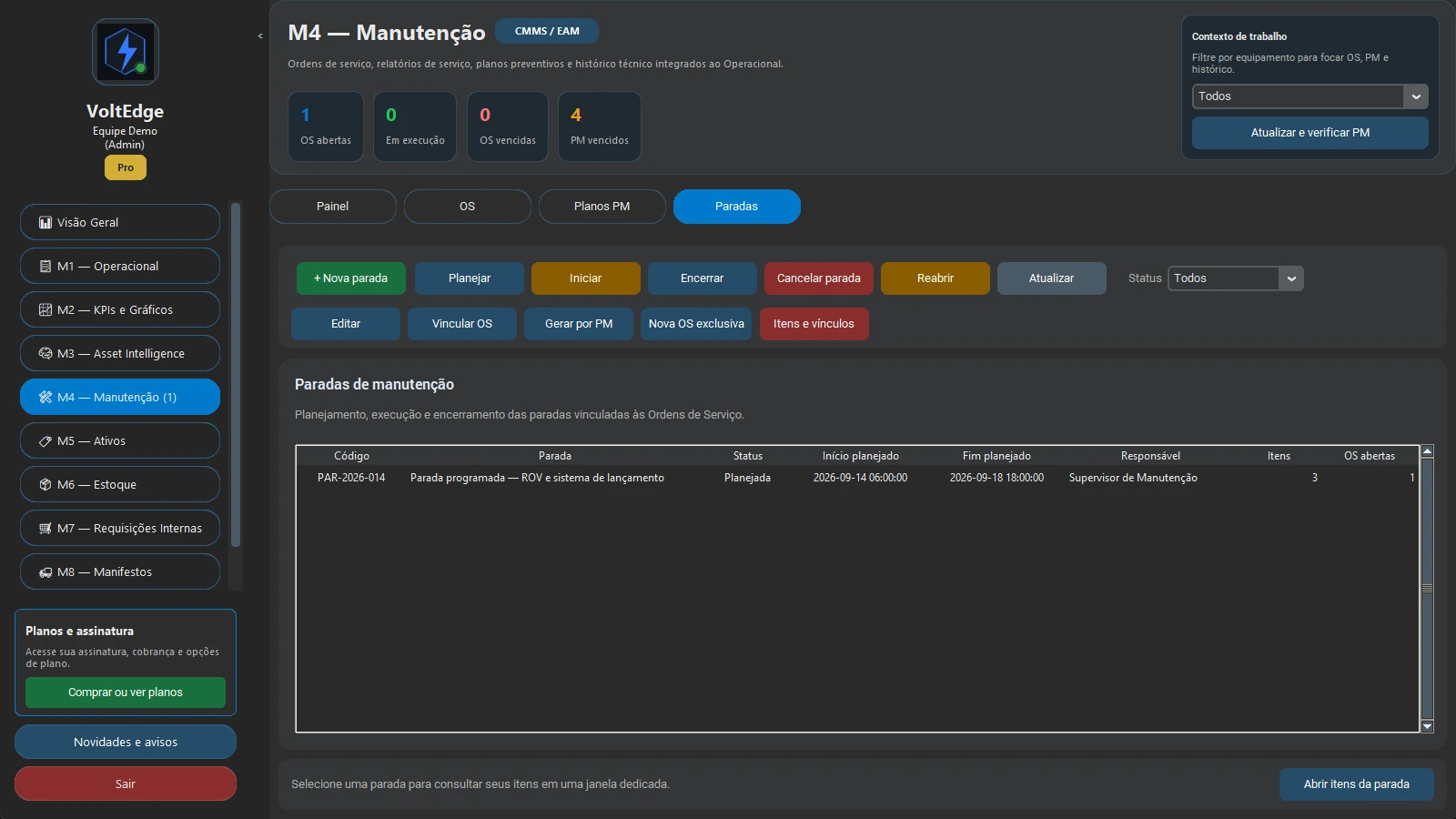The height and width of the screenshot is (819, 1456).
Task: Sort by the Status column header
Action: click(x=748, y=456)
